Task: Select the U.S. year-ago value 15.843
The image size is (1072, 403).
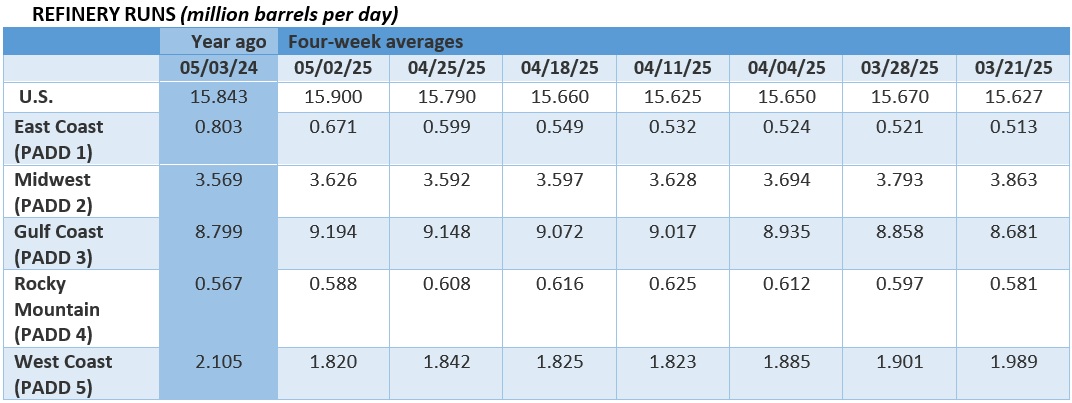Action: click(x=219, y=97)
